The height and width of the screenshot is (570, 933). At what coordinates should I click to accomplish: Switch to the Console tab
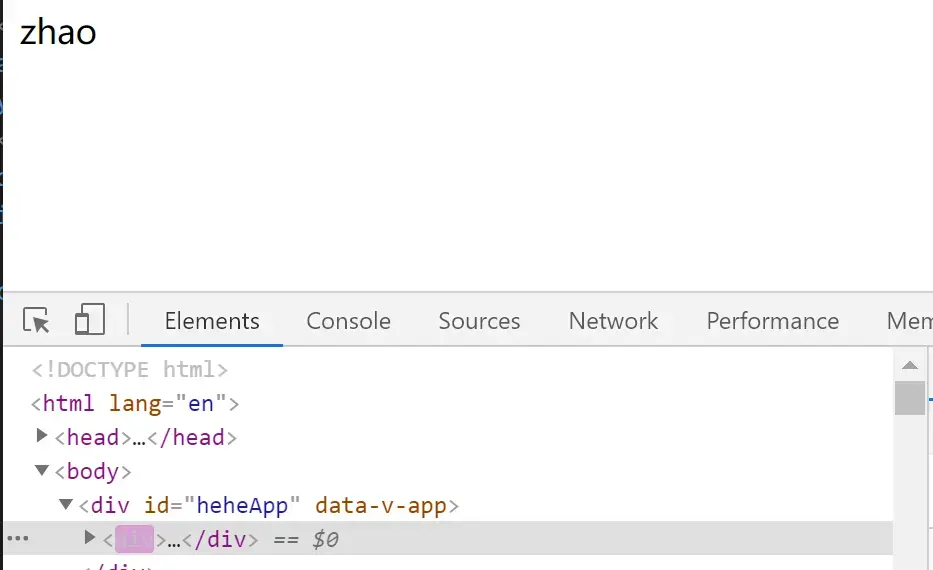pos(348,321)
